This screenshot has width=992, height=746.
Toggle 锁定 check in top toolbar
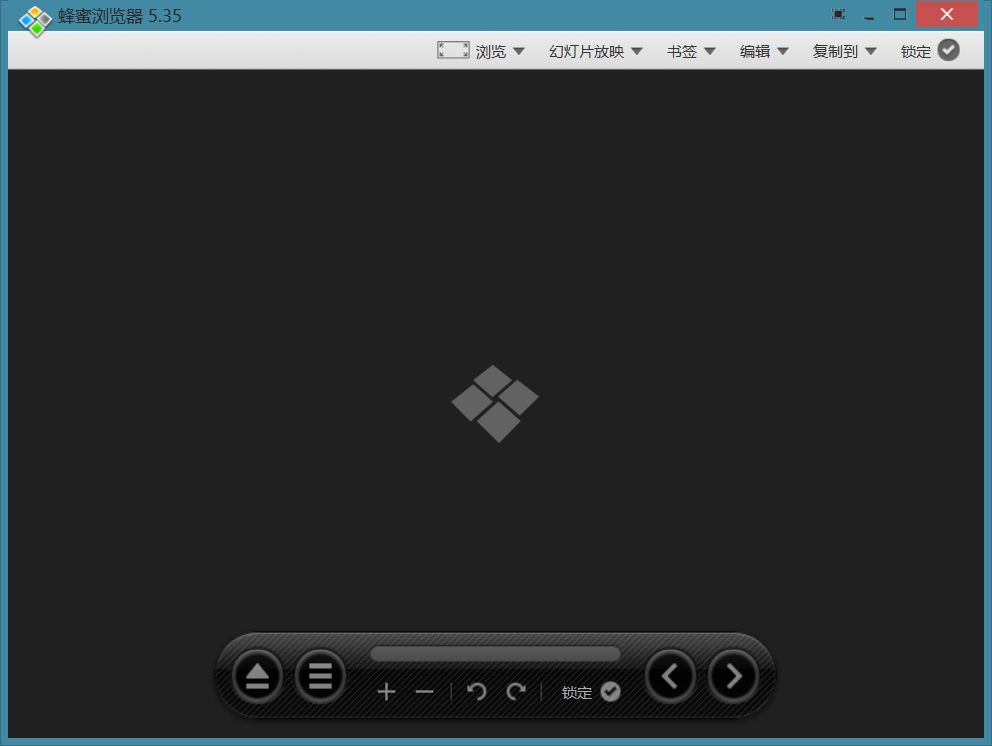[948, 50]
